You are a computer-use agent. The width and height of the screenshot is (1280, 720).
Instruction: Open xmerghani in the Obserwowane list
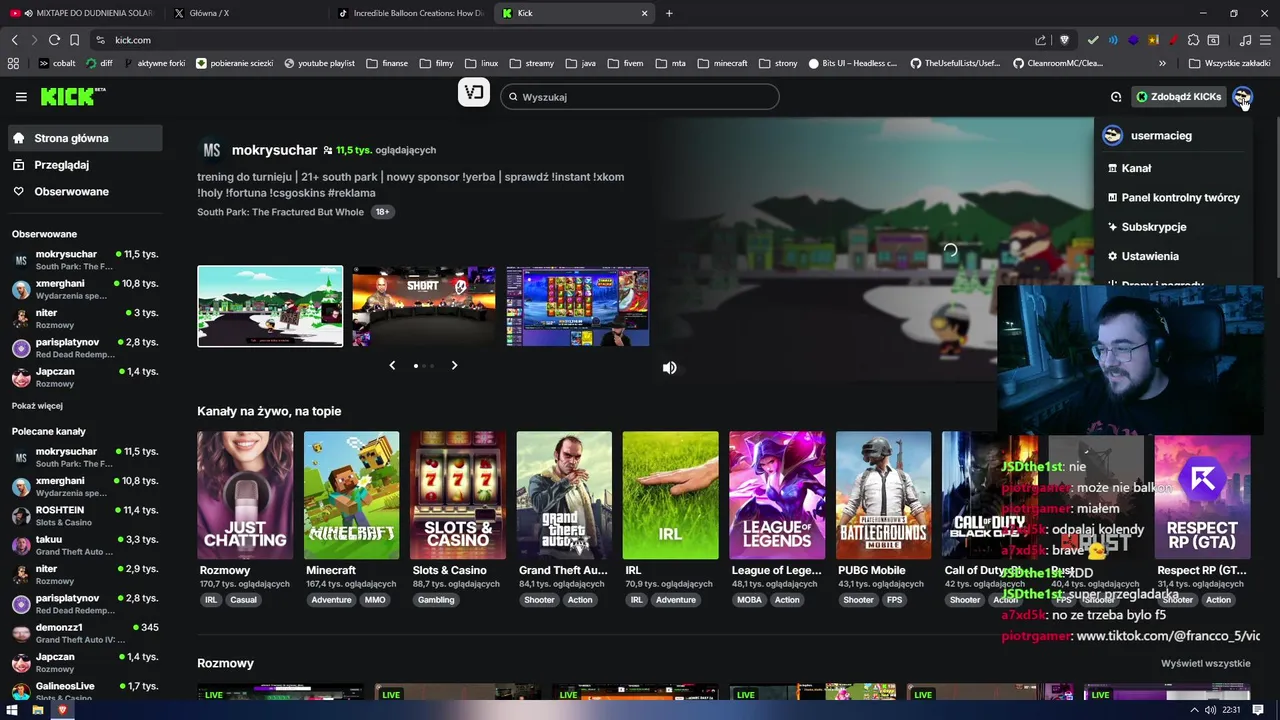(x=85, y=289)
